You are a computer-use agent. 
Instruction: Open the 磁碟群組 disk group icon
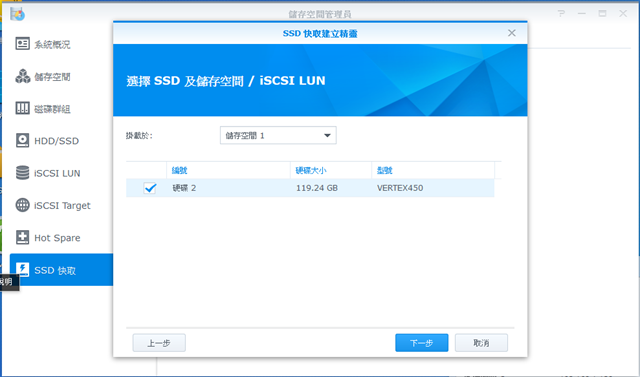[x=22, y=109]
